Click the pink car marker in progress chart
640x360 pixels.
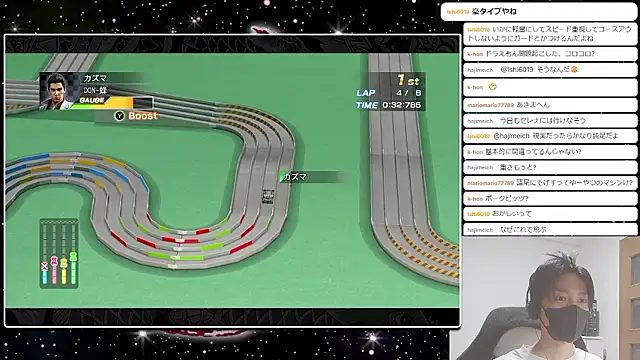[x=54, y=261]
